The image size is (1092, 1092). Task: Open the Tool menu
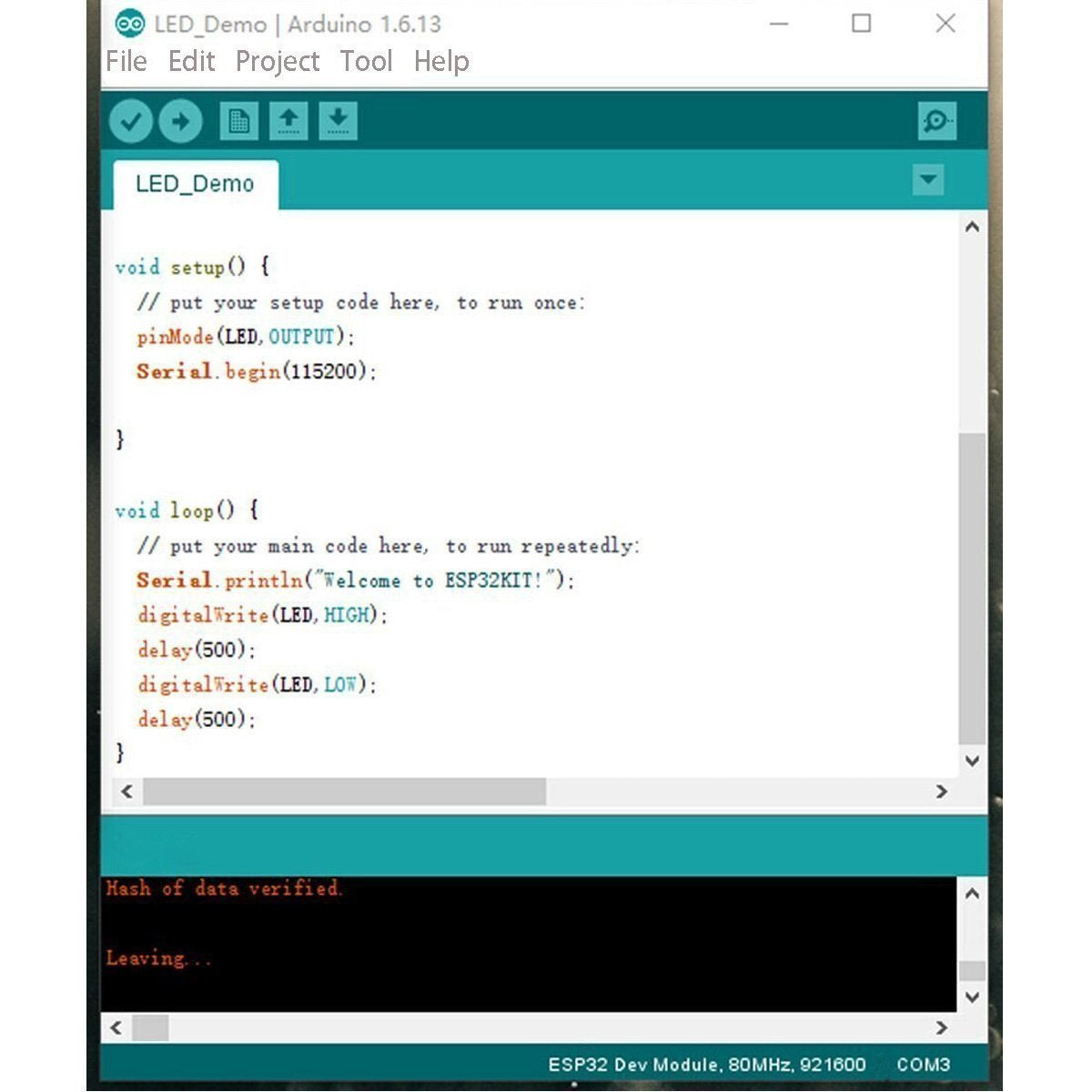[x=366, y=62]
